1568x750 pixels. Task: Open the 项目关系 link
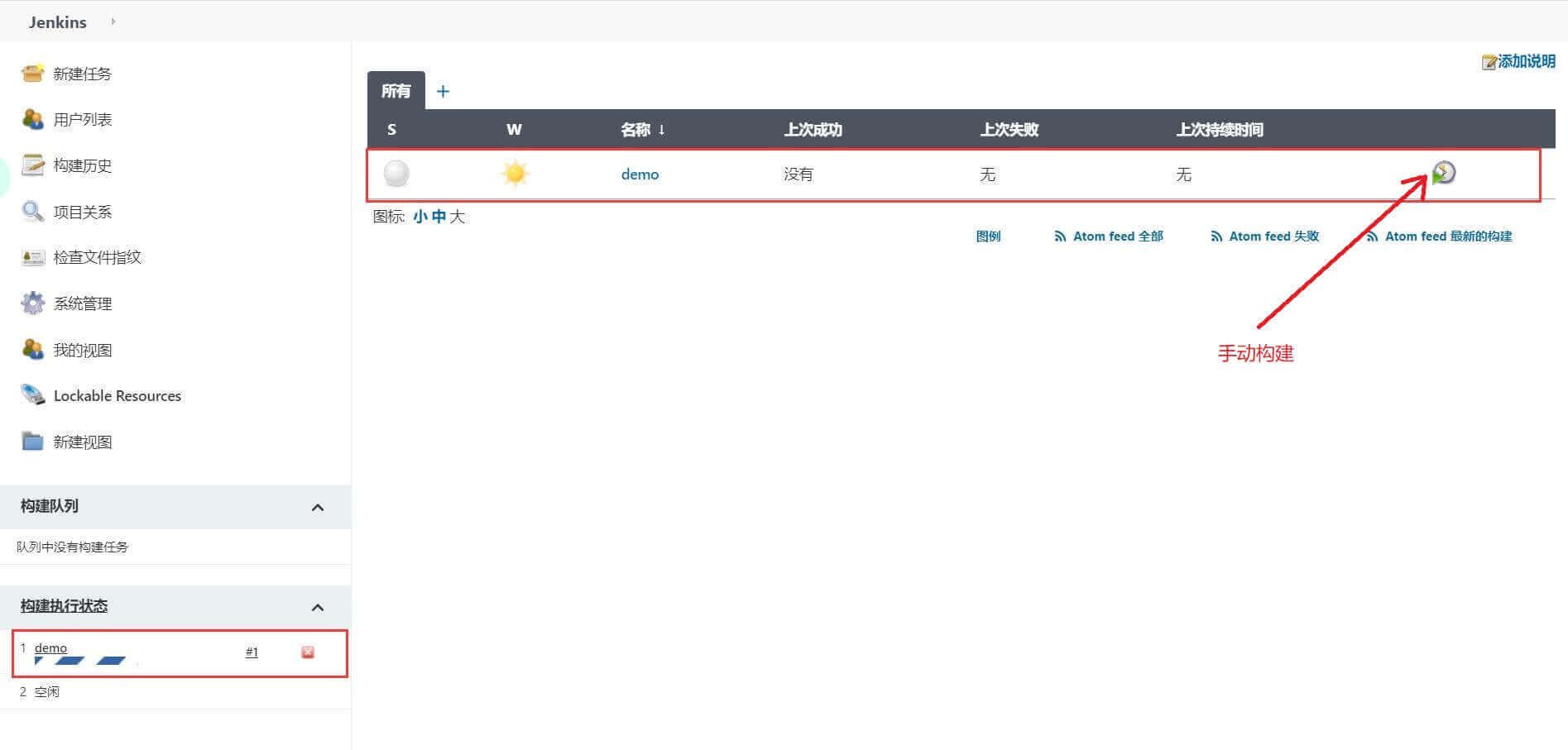point(82,212)
